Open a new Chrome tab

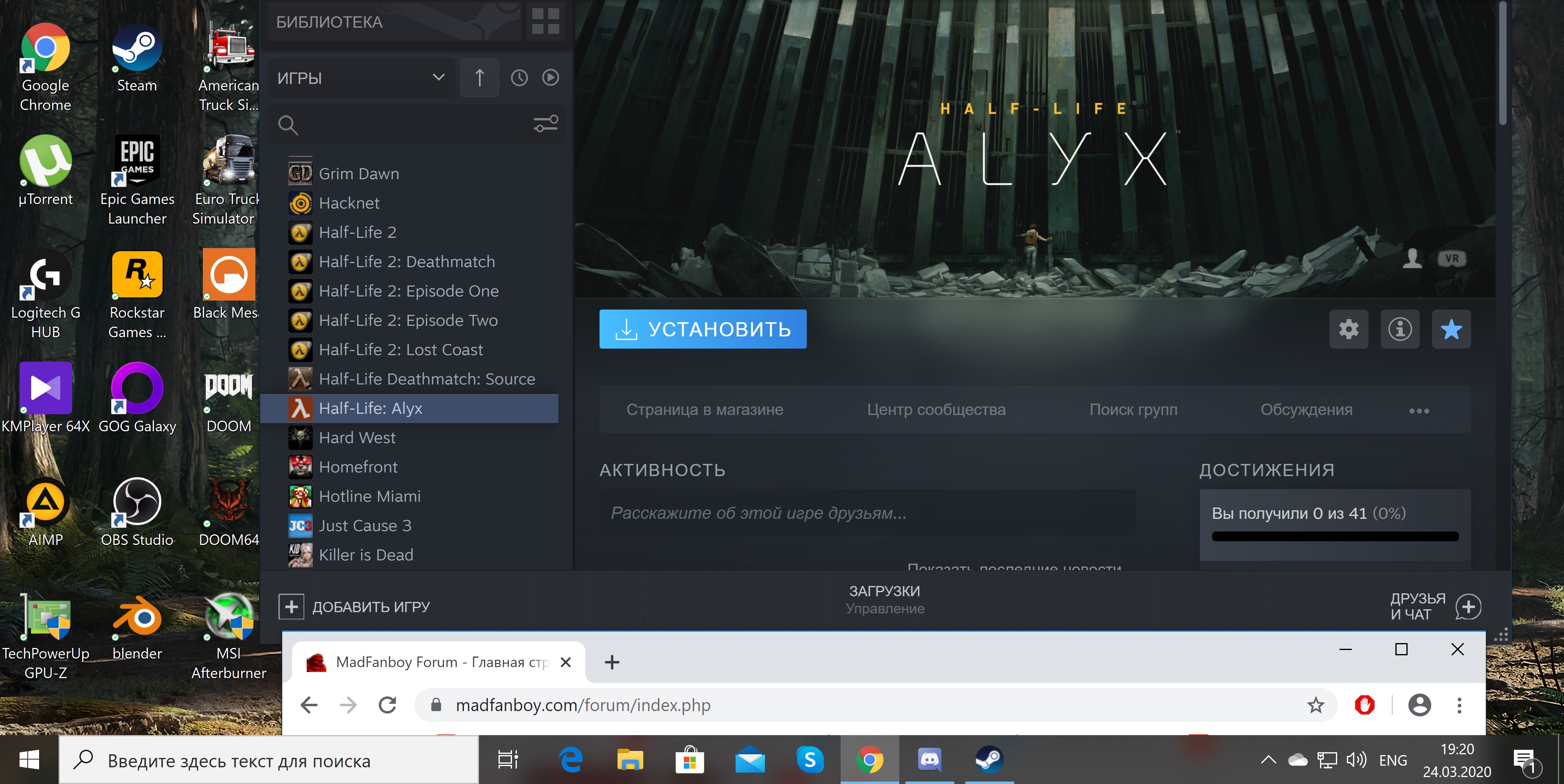(x=612, y=662)
